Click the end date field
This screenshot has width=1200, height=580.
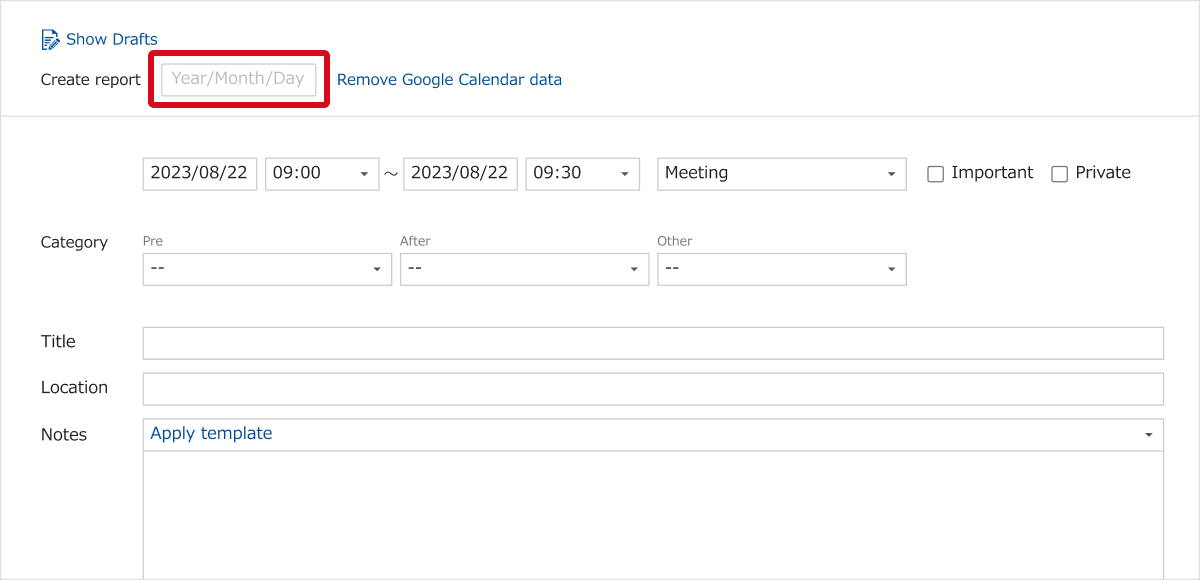point(460,173)
